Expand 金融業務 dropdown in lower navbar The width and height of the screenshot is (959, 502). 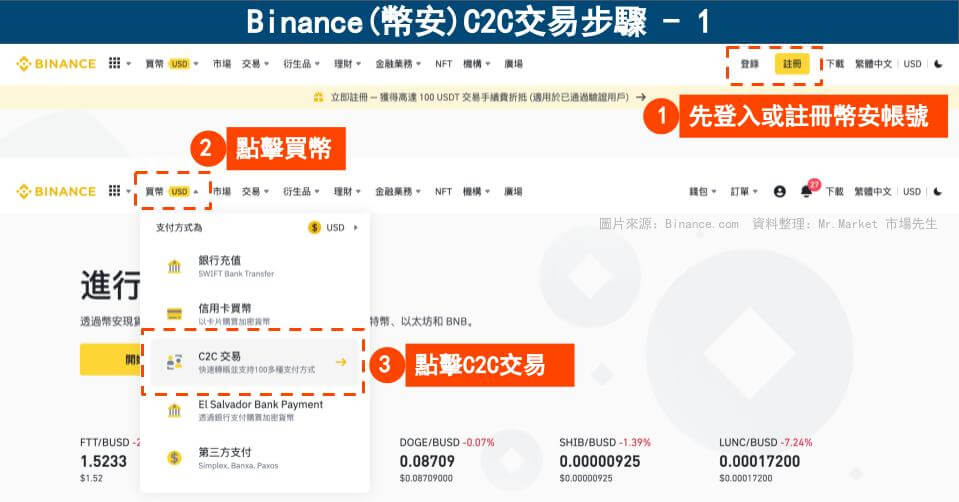tap(398, 191)
